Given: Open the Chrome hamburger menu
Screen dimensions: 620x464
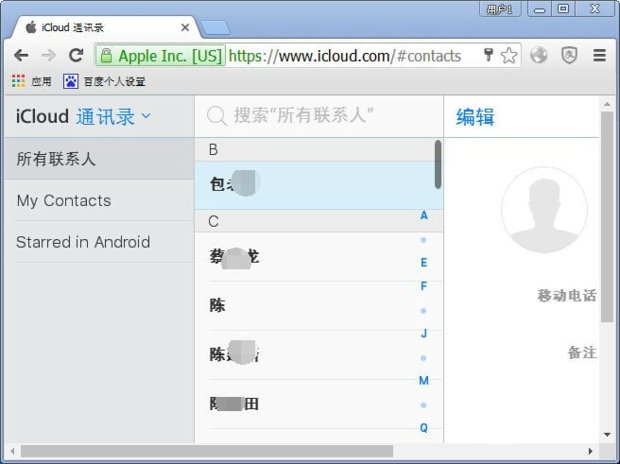Looking at the screenshot, I should coord(599,55).
